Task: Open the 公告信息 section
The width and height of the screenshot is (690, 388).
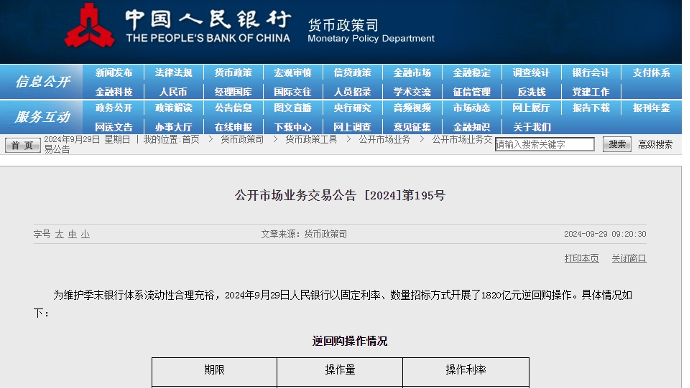Action: pyautogui.click(x=233, y=108)
